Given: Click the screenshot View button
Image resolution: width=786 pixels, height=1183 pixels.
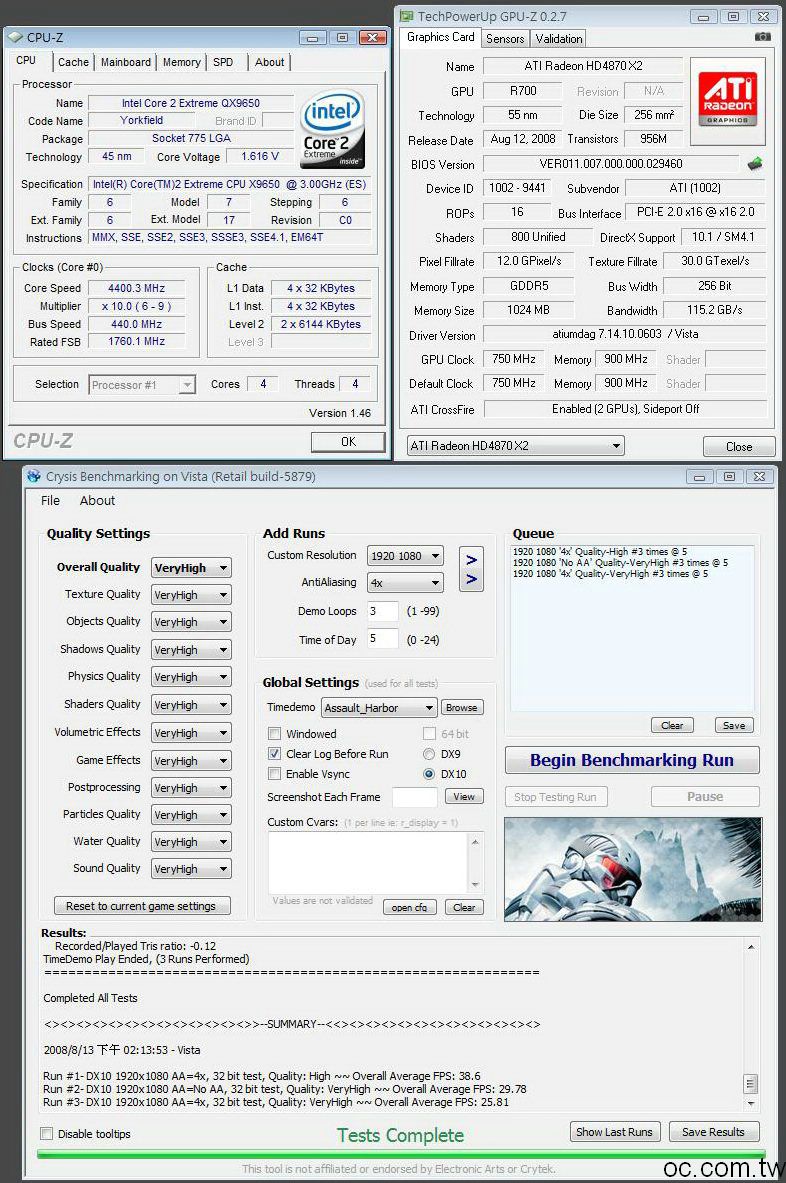Looking at the screenshot, I should pos(464,797).
